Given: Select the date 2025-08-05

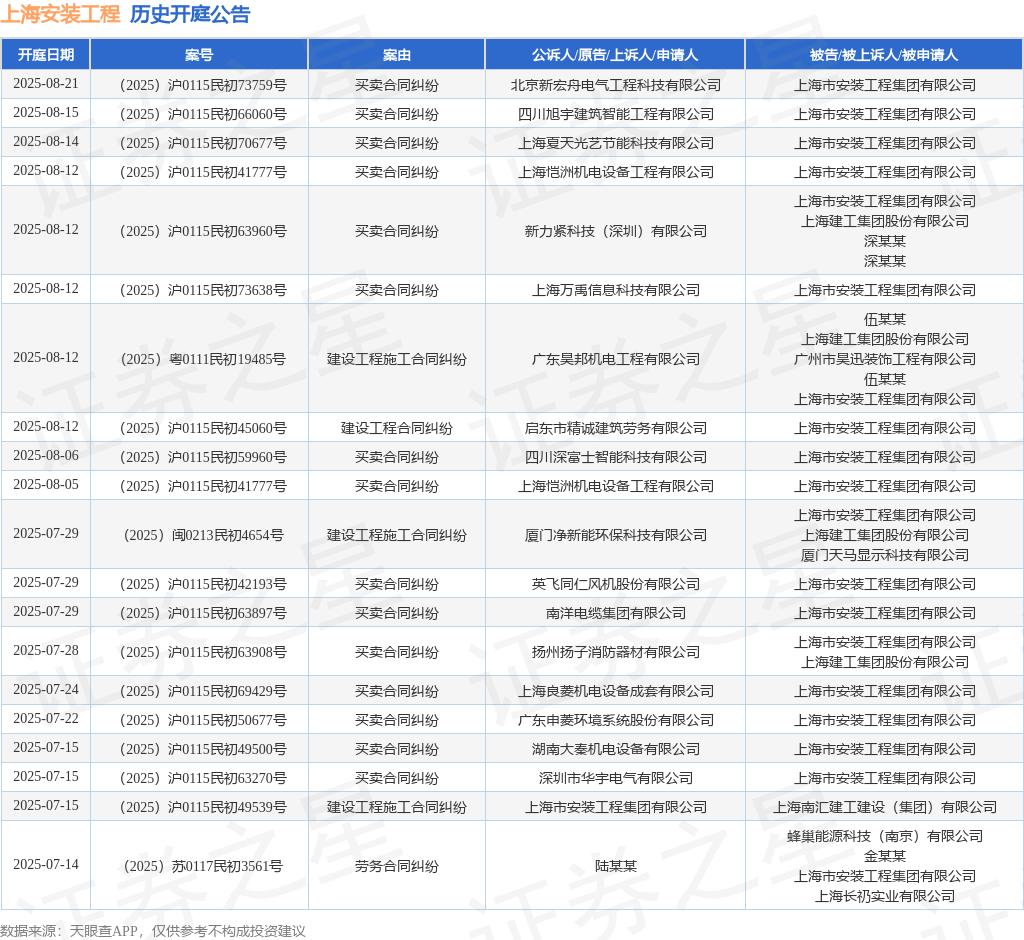Looking at the screenshot, I should [x=46, y=484].
